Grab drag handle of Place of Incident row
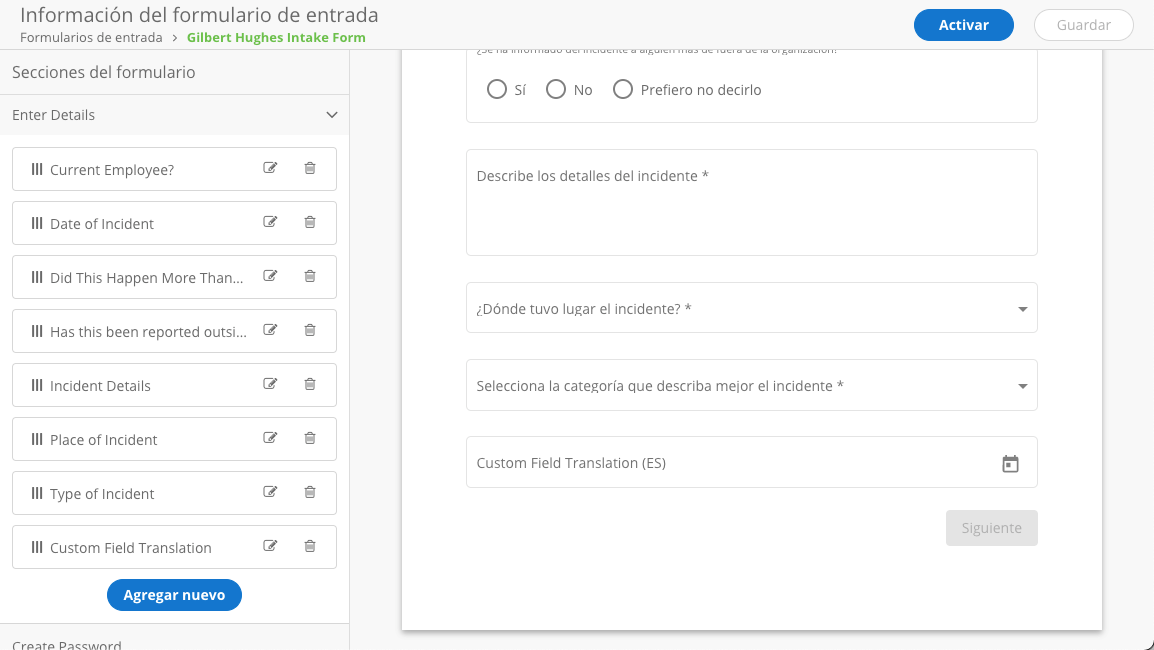This screenshot has height=650, width=1154. [37, 439]
